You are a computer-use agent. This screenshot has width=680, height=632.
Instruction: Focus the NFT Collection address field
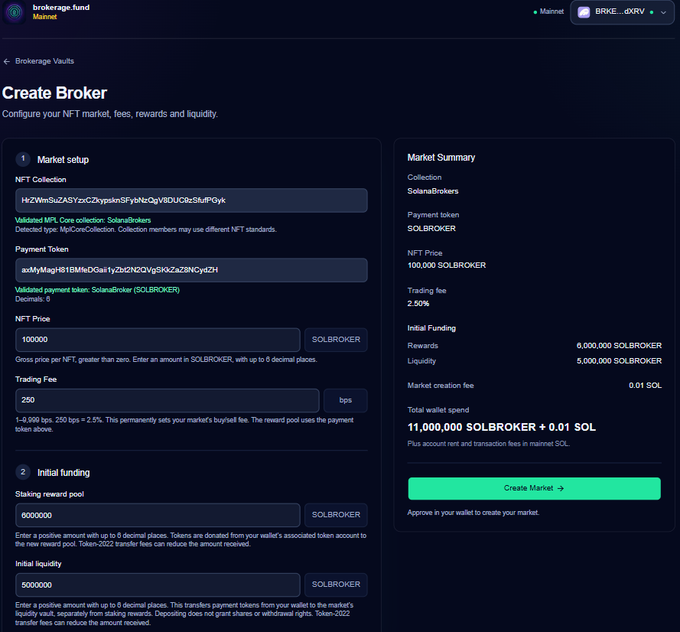[191, 200]
